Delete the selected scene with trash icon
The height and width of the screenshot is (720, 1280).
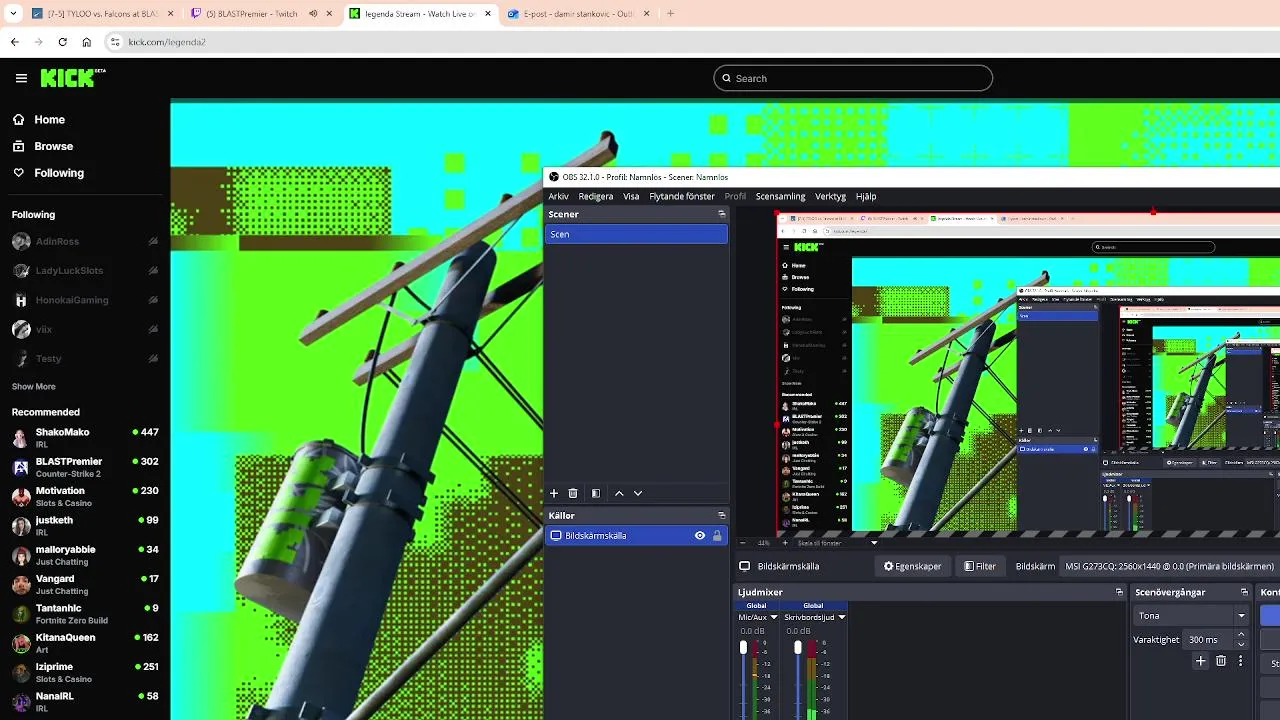click(x=573, y=493)
